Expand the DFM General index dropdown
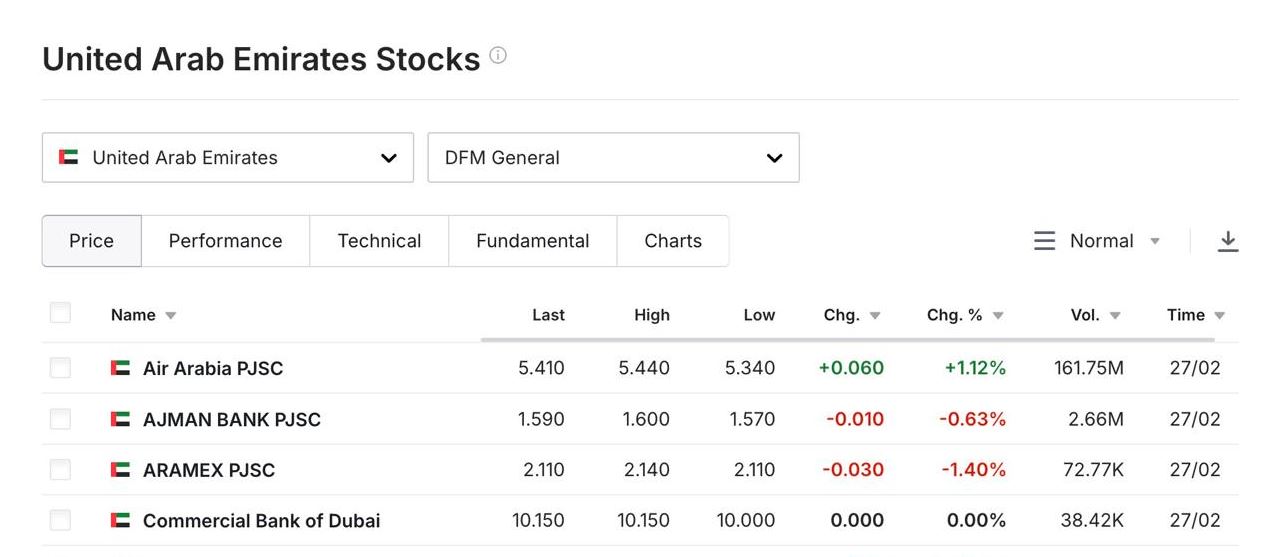This screenshot has height=557, width=1276. coord(613,158)
